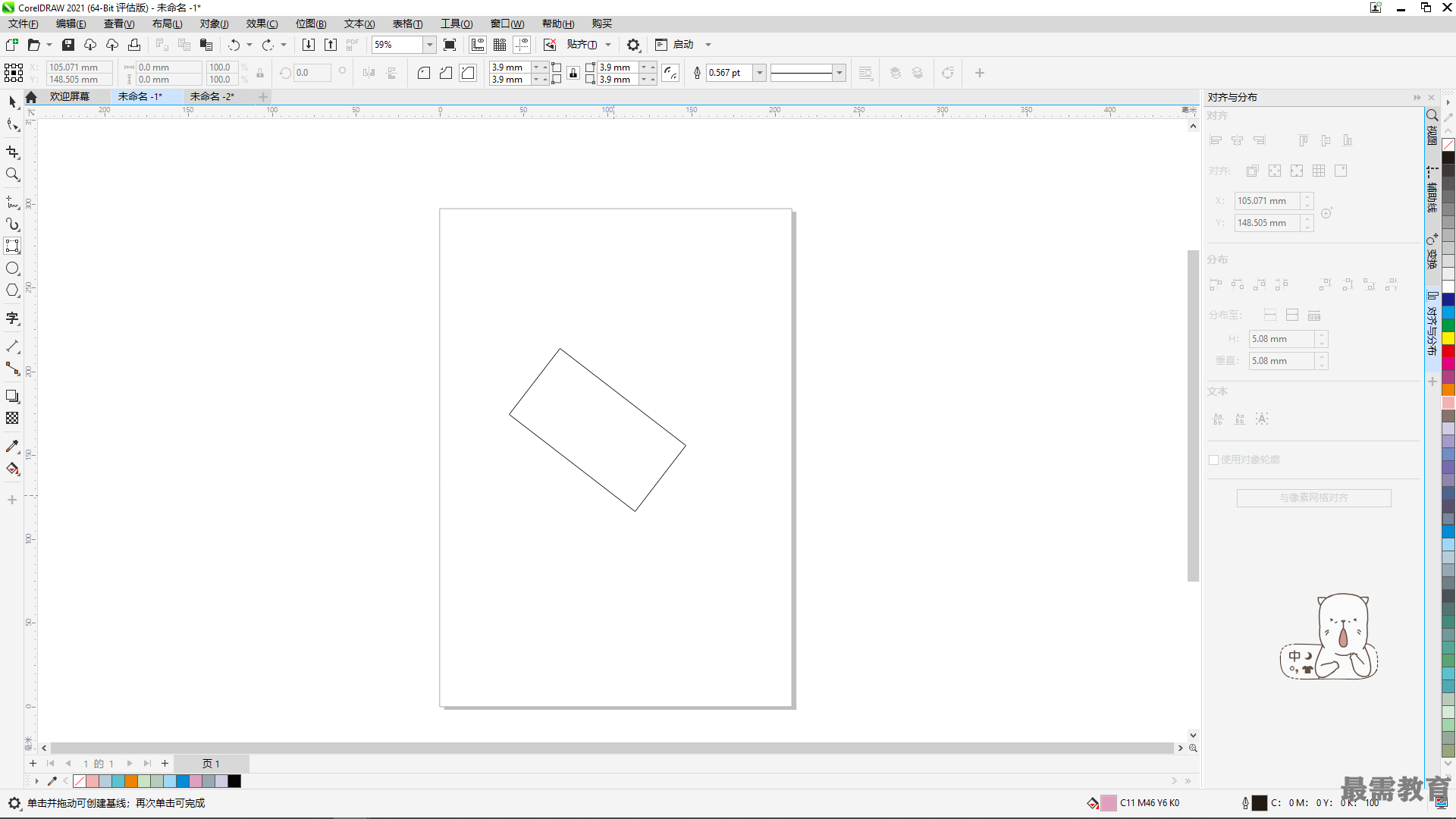Select the Ellipse tool
The image size is (1456, 819).
[x=12, y=268]
